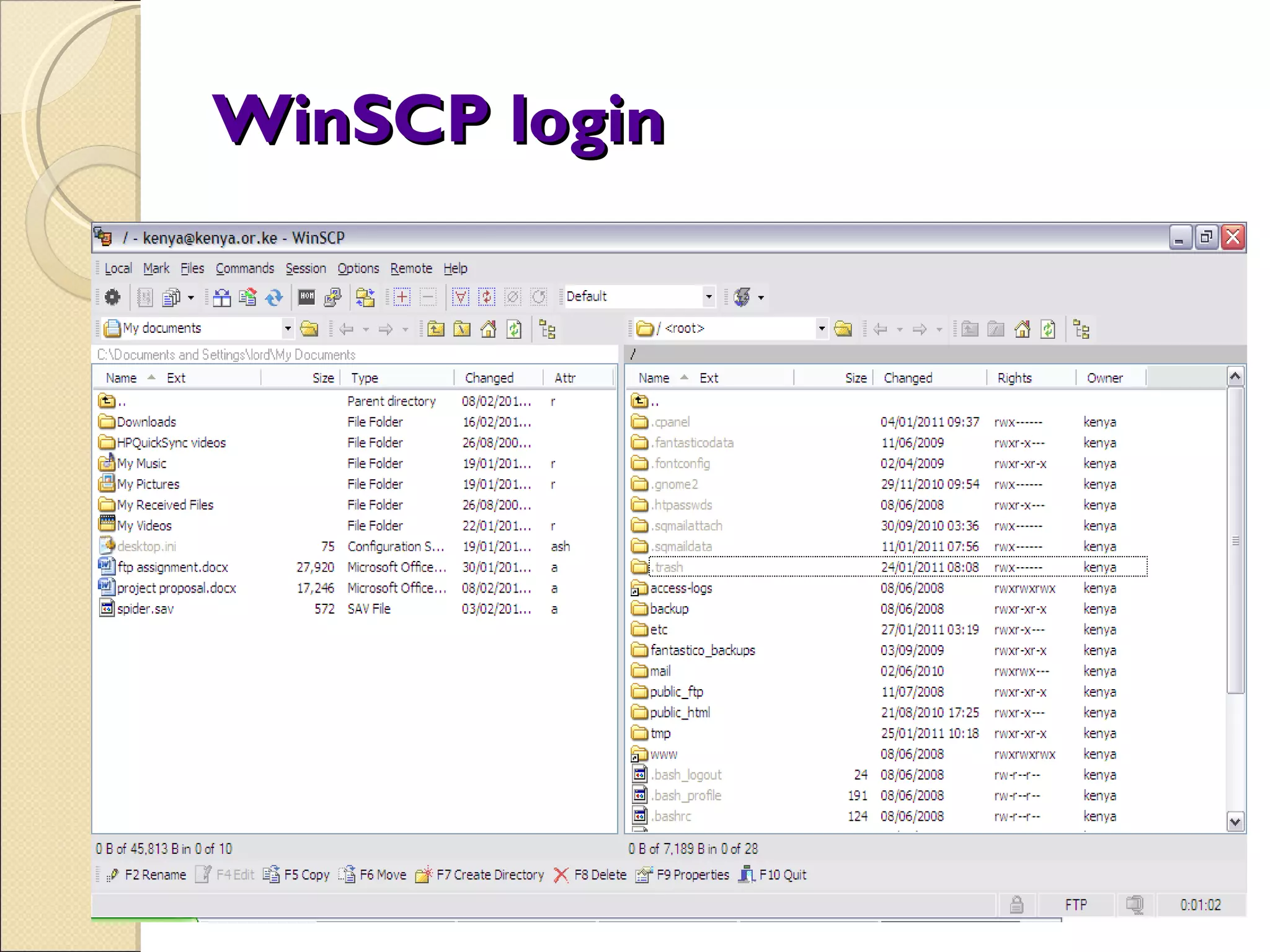Toggle local directory tree icon
This screenshot has height=952, width=1270.
(547, 329)
